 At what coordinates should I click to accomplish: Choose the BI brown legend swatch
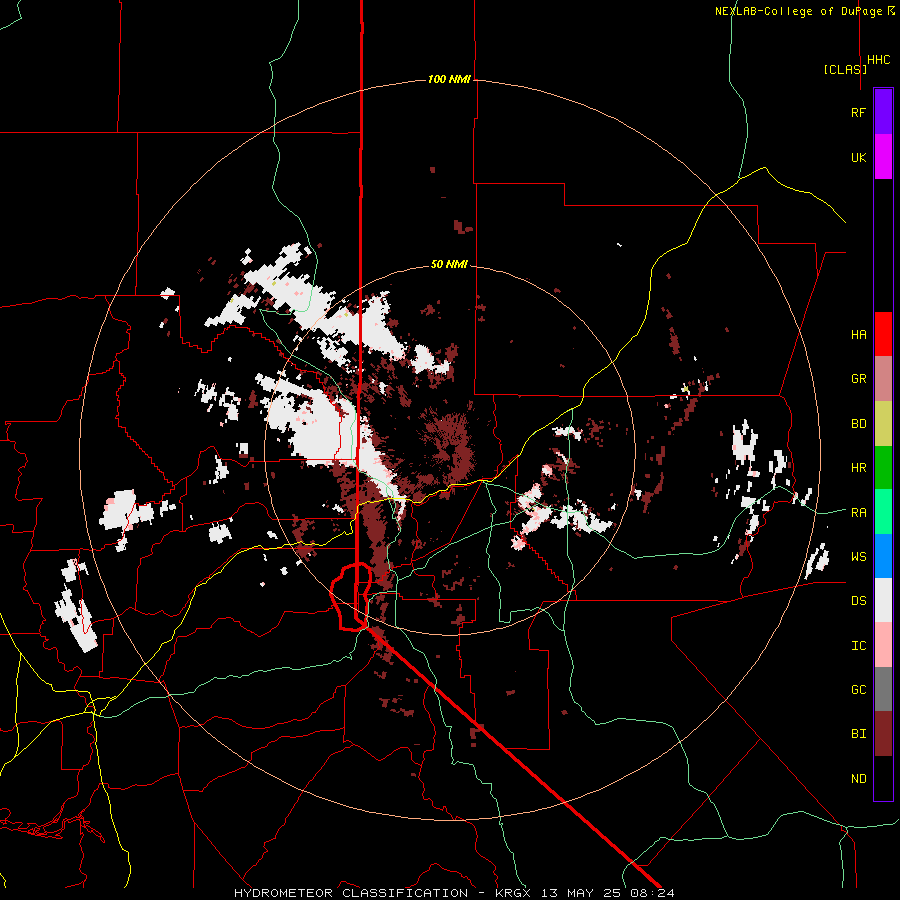tap(883, 734)
